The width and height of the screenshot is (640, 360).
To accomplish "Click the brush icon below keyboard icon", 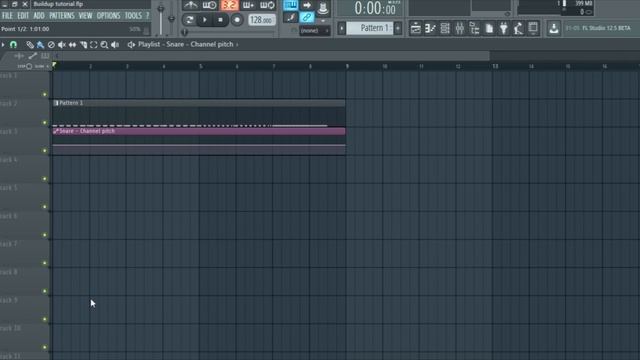I will pos(291,18).
